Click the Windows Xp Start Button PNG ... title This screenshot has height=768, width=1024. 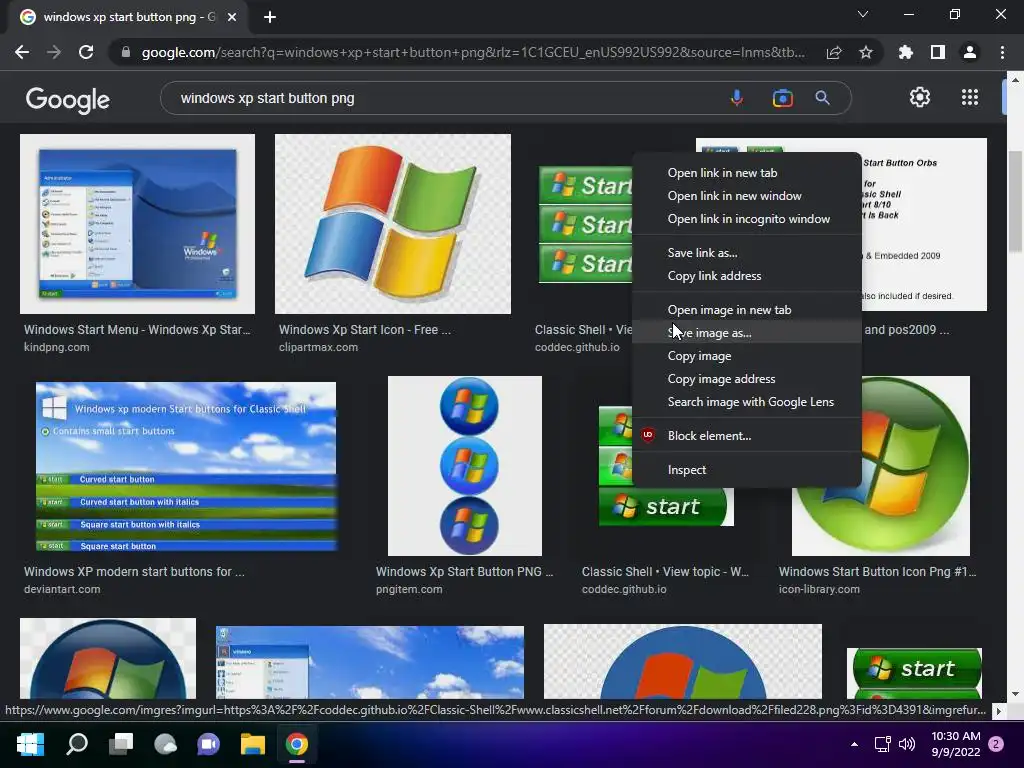(464, 571)
